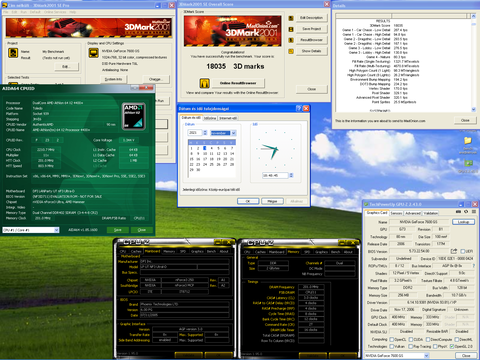Click the Lookup button in GPU-Z
Screen dimensions: 480x360
(x=463, y=222)
